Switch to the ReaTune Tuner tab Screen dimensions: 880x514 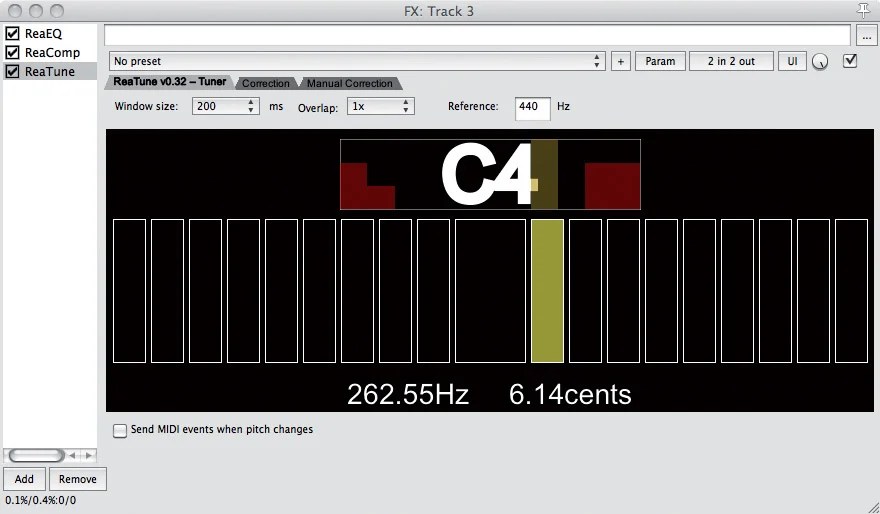[x=169, y=82]
